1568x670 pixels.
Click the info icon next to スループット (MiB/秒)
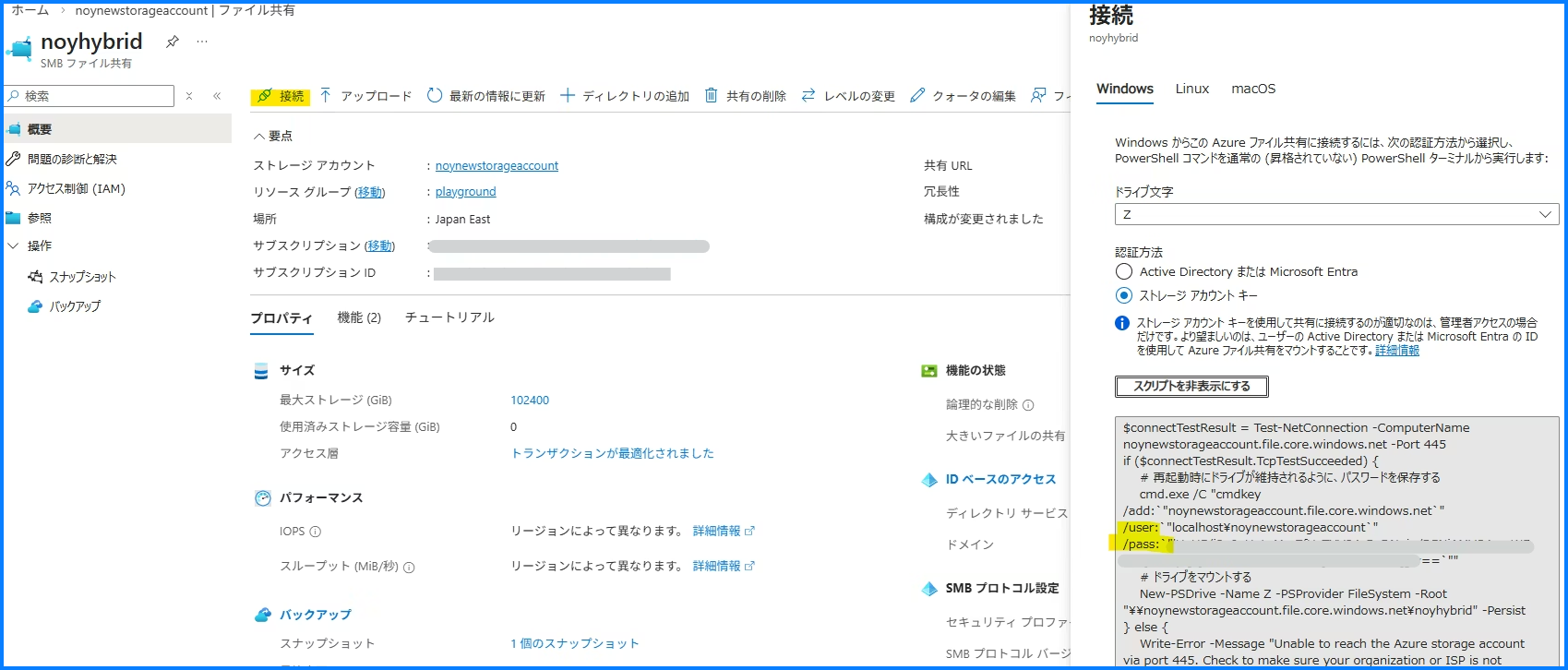(x=409, y=568)
